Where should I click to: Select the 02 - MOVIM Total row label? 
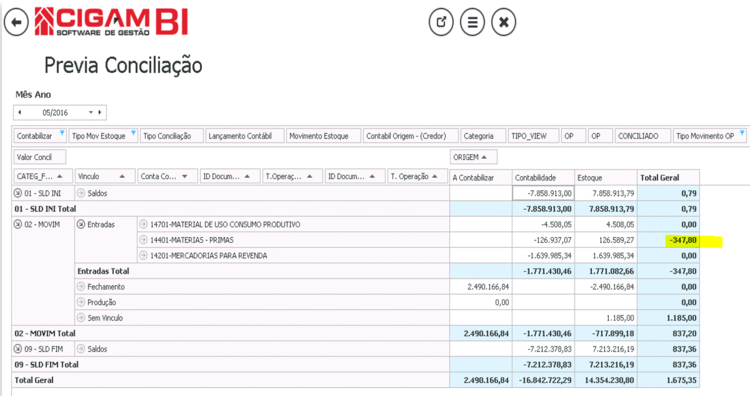point(45,333)
